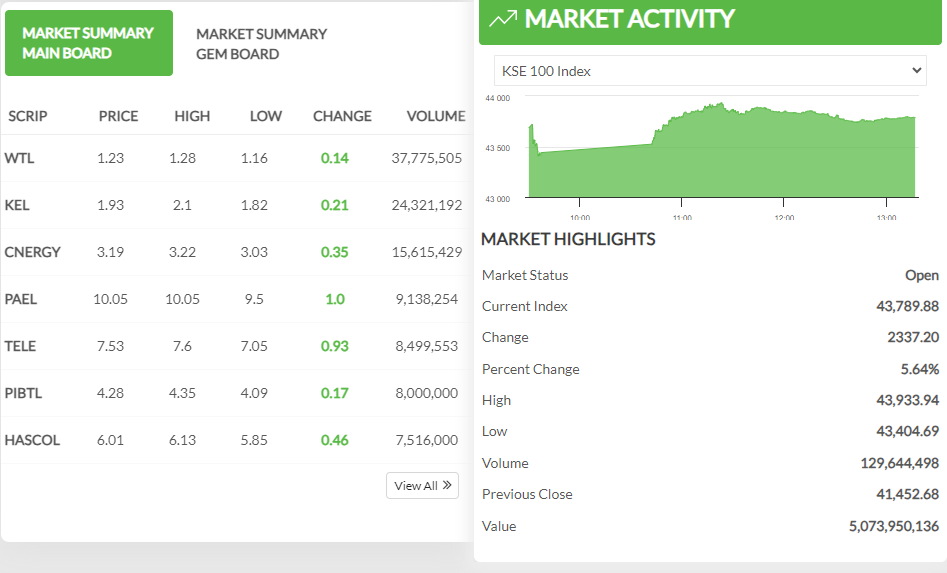The height and width of the screenshot is (573, 947).
Task: Select the CNERGY scrip row
Action: coord(32,252)
